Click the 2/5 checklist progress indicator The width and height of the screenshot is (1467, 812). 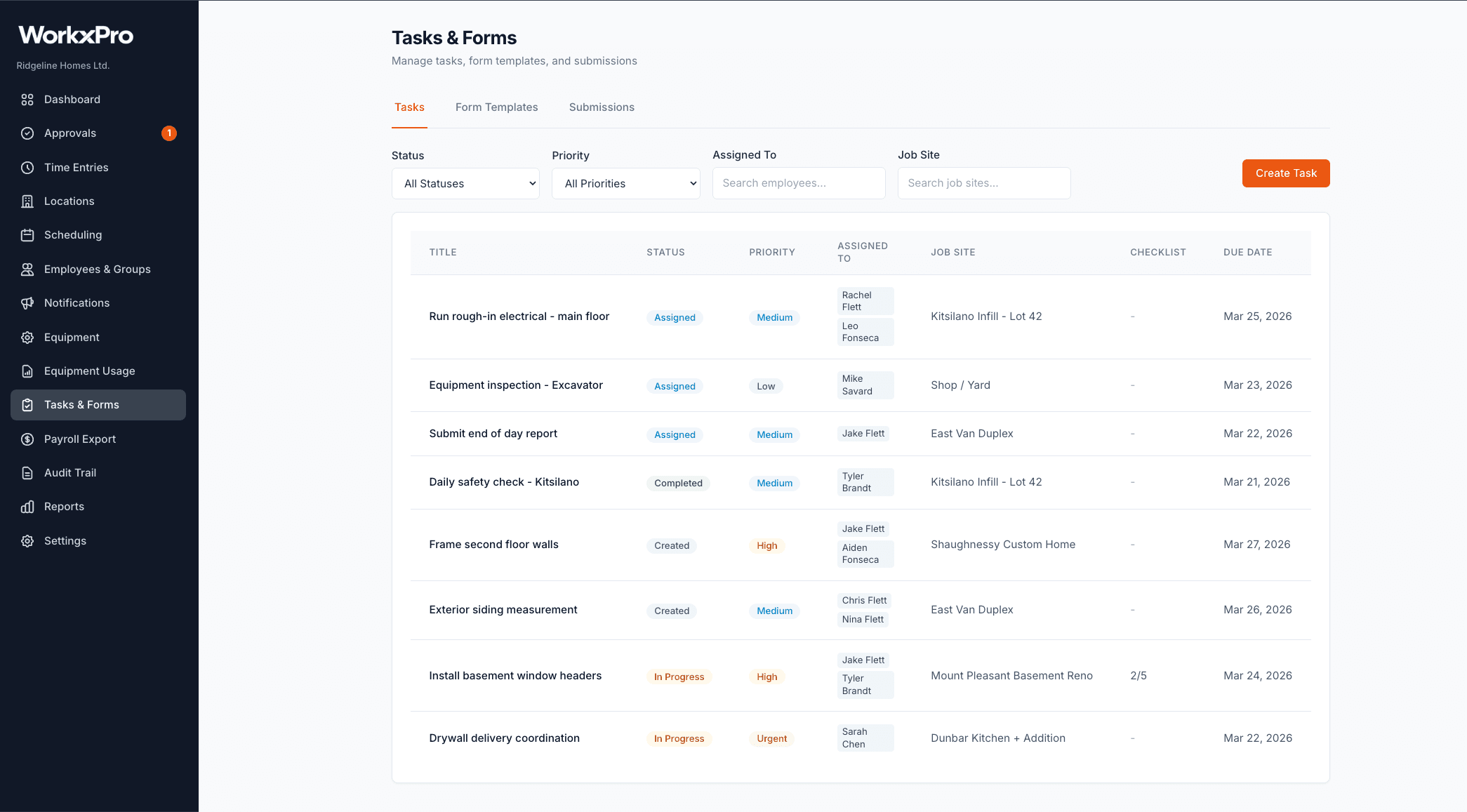(1137, 675)
